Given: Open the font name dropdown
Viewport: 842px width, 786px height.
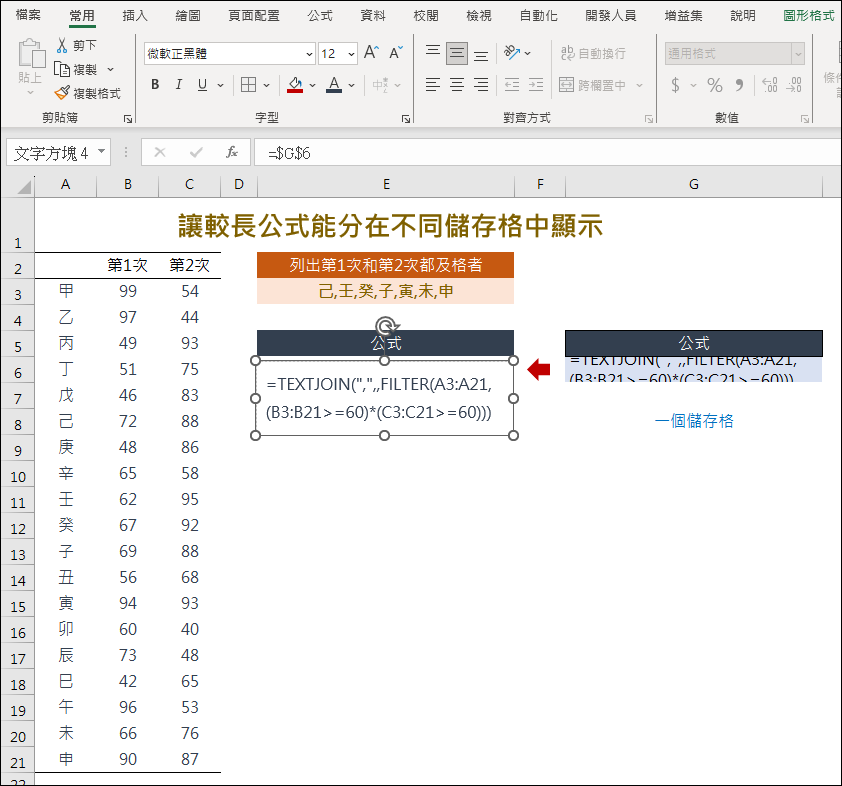Looking at the screenshot, I should [309, 54].
